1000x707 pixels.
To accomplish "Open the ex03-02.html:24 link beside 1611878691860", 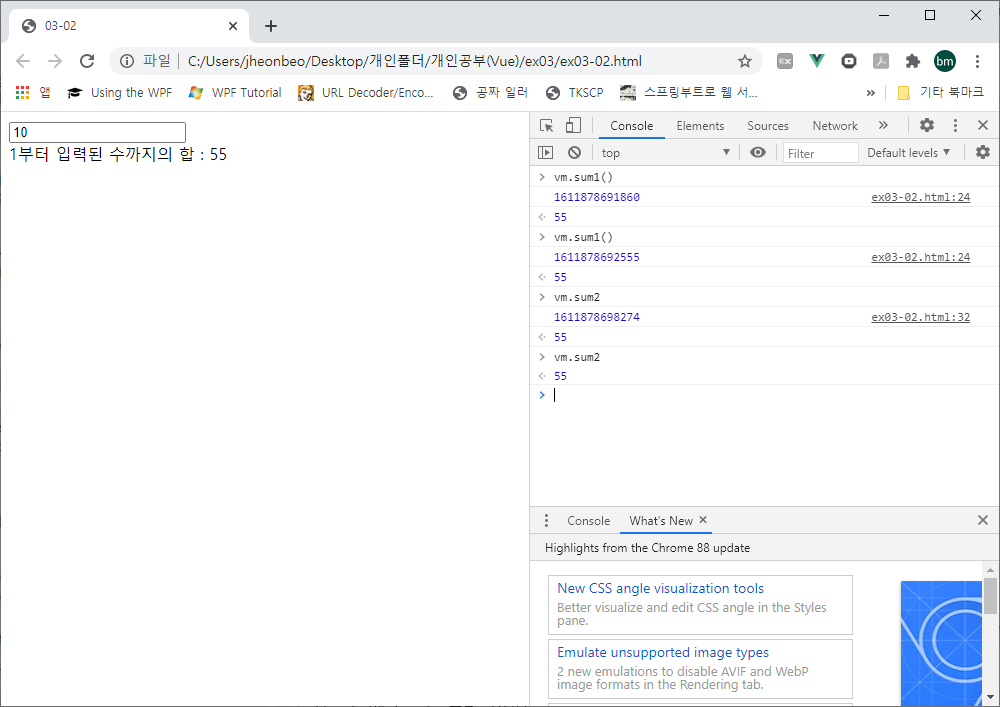I will click(920, 197).
